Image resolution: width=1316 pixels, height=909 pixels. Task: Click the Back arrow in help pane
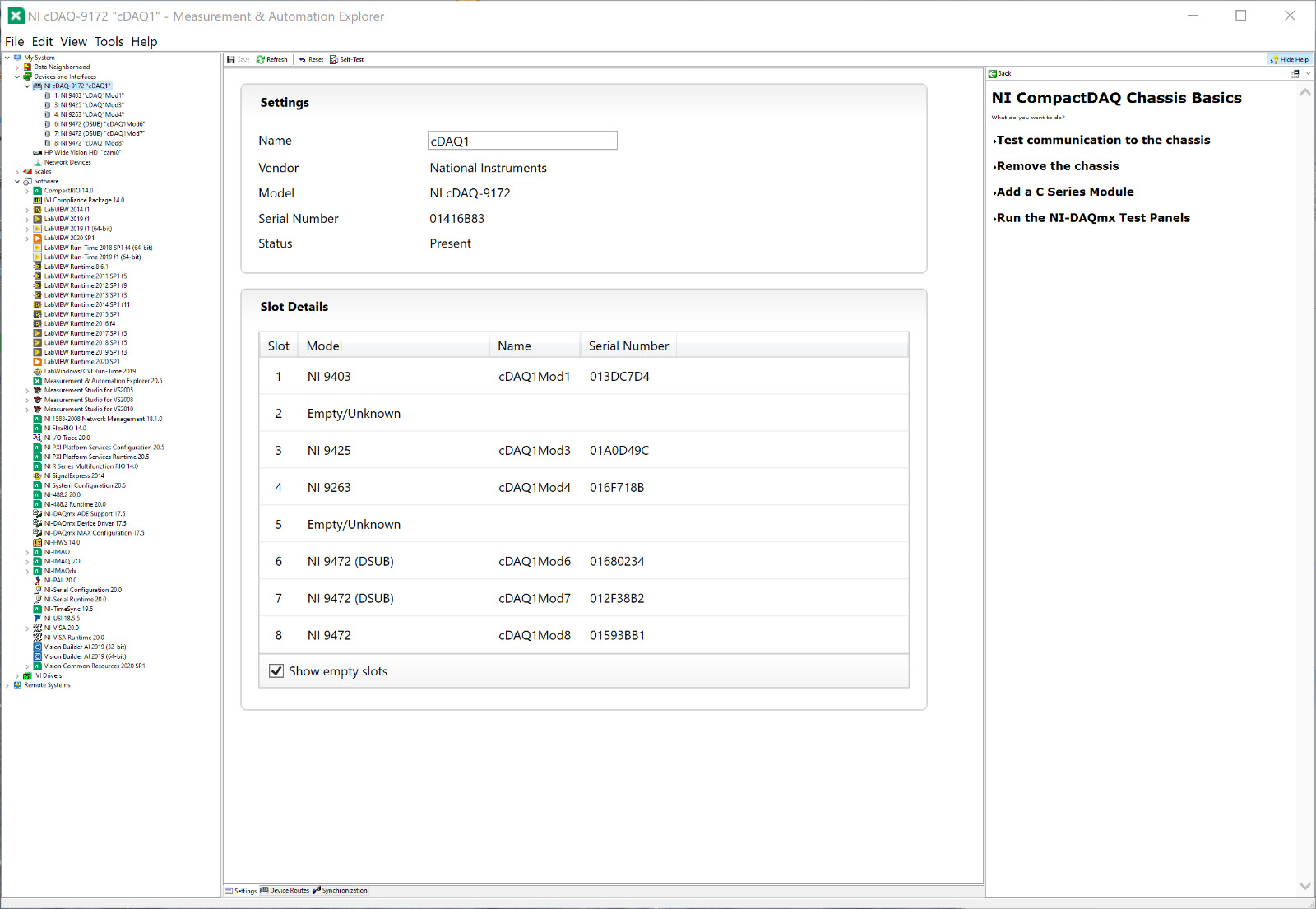pos(993,74)
